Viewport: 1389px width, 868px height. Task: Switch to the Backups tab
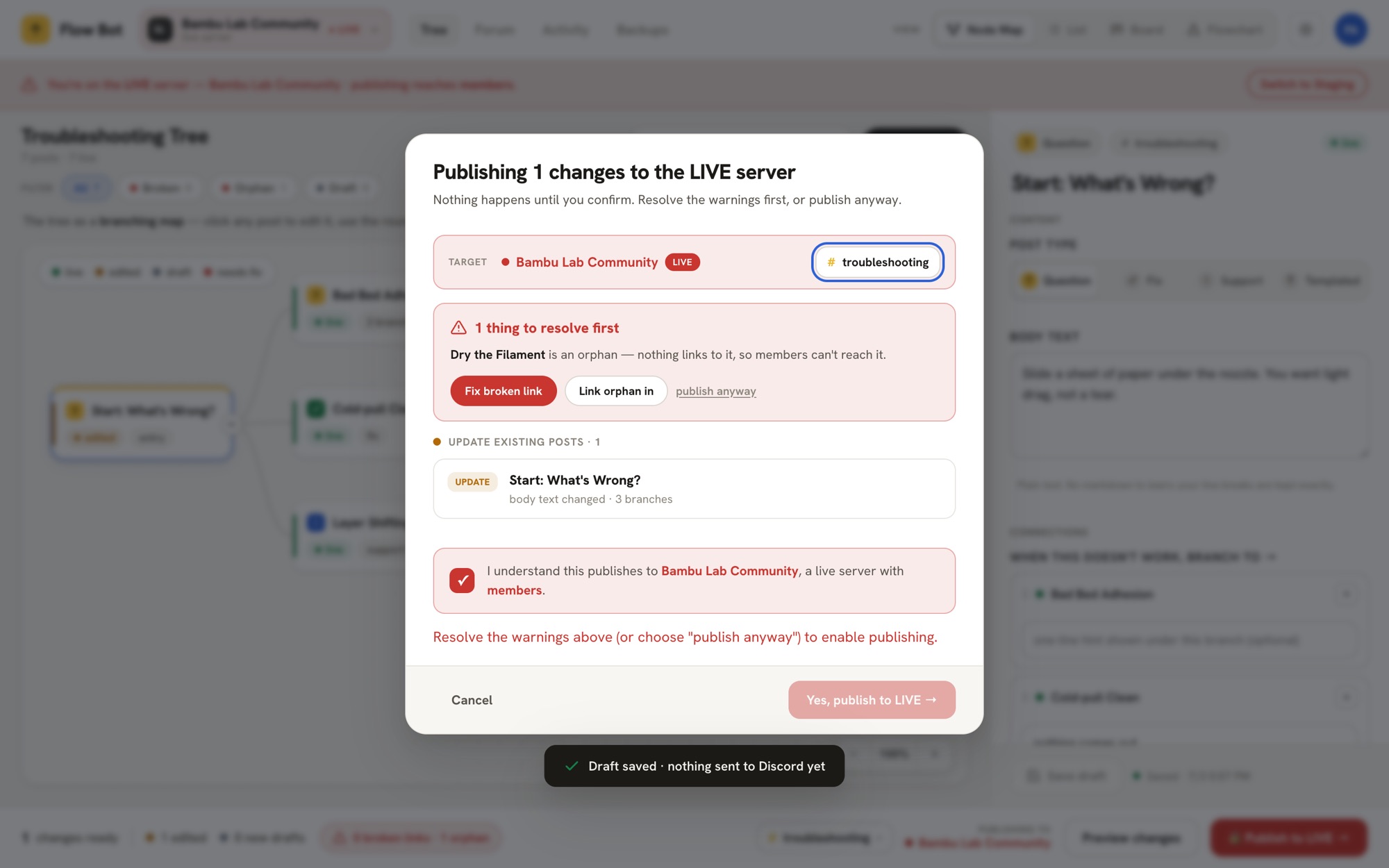642,29
